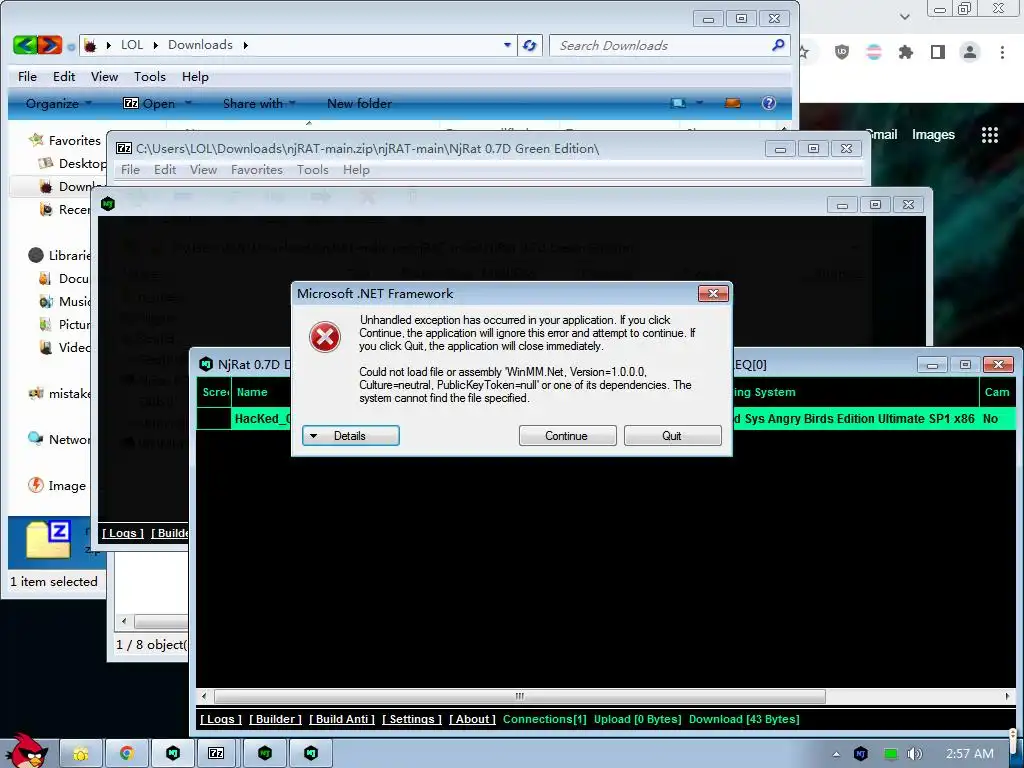Switch to 7-Zip from the taskbar
1024x768 pixels.
coord(216,754)
